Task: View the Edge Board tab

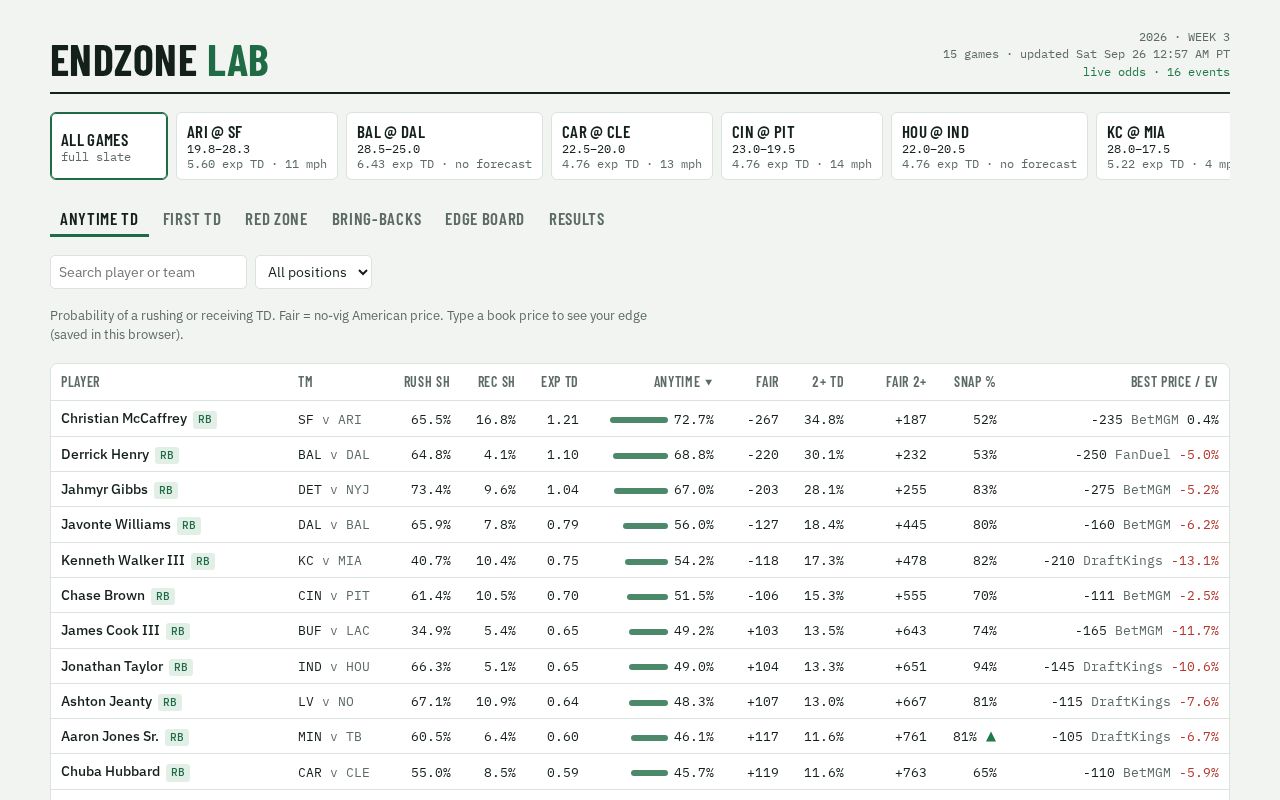Action: 485,219
